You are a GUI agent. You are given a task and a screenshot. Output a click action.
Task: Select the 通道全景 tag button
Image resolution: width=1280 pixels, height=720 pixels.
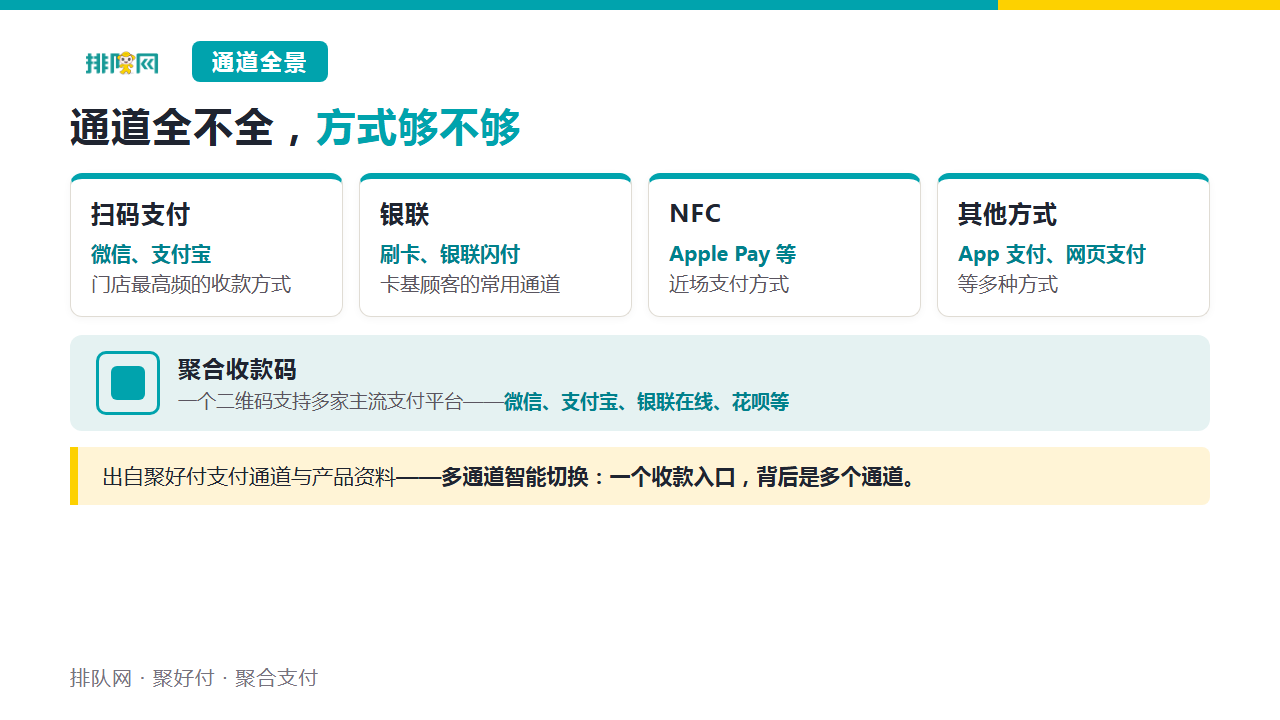(x=260, y=62)
